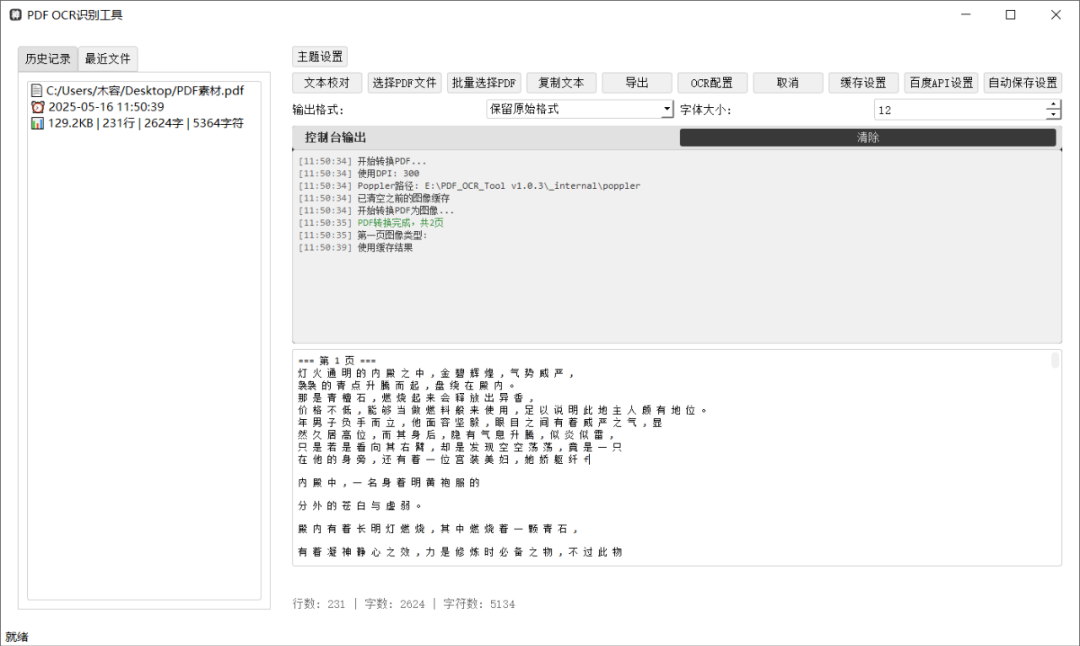Click 选择PDF文件 to choose a PDF
Viewport: 1080px width, 646px height.
pyautogui.click(x=404, y=83)
